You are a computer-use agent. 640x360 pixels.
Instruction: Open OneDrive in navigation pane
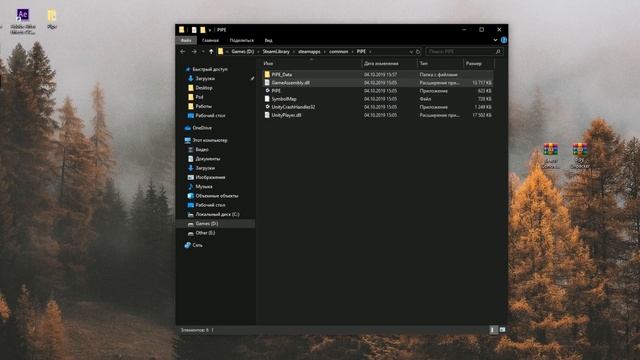pyautogui.click(x=202, y=128)
